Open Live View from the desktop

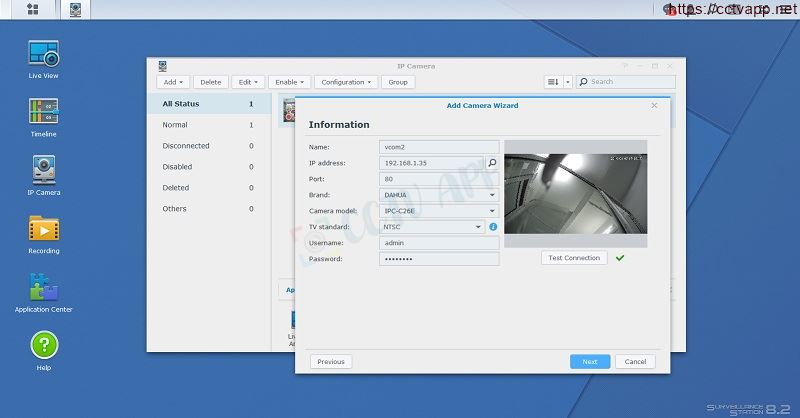point(43,55)
